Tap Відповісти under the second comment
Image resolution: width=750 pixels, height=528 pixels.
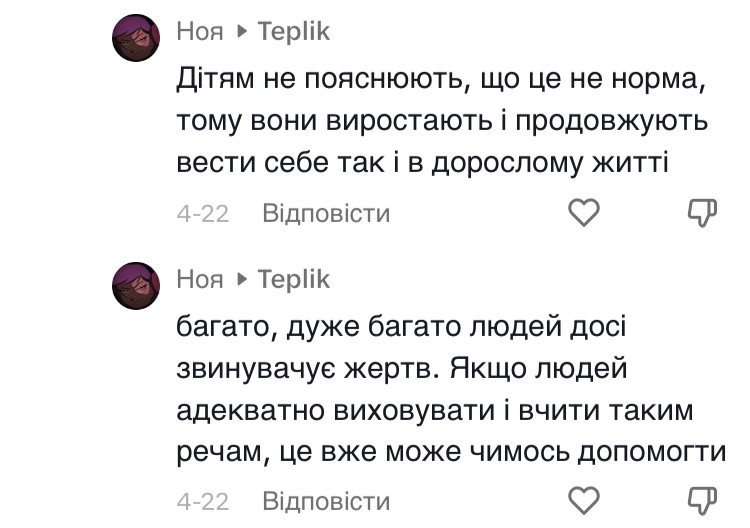tap(325, 500)
